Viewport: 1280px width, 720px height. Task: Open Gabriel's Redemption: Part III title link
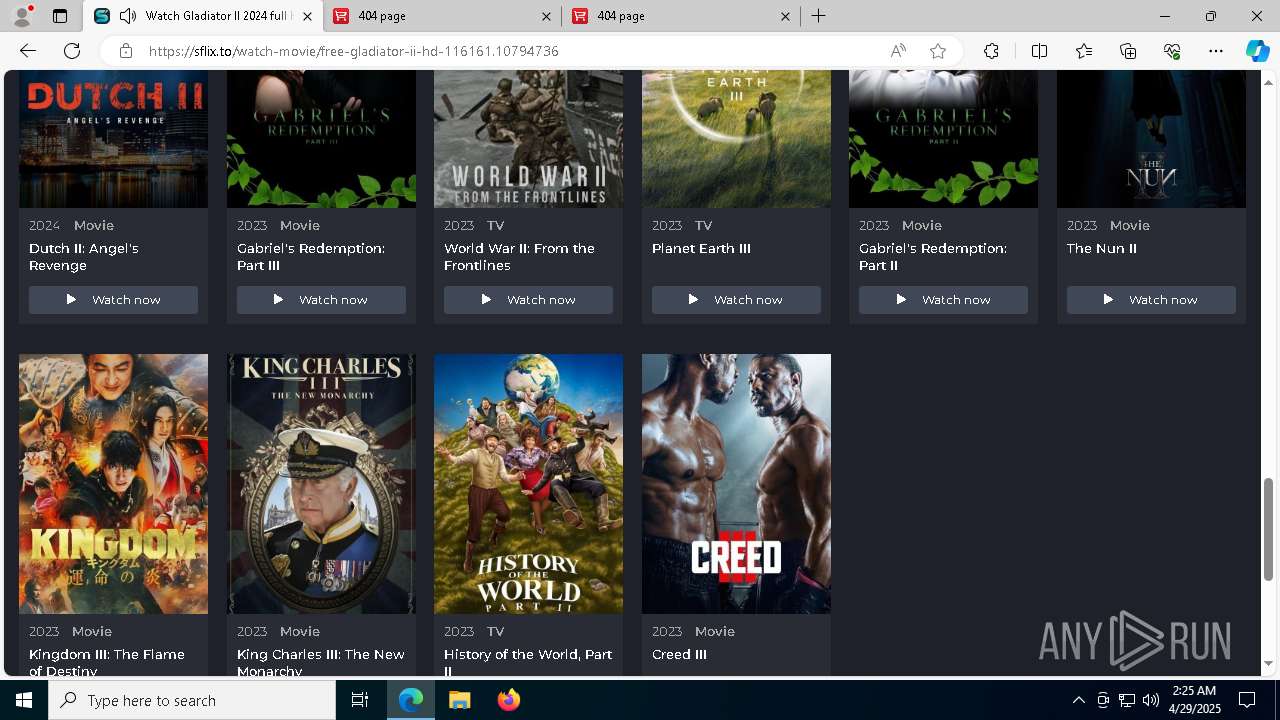[311, 257]
